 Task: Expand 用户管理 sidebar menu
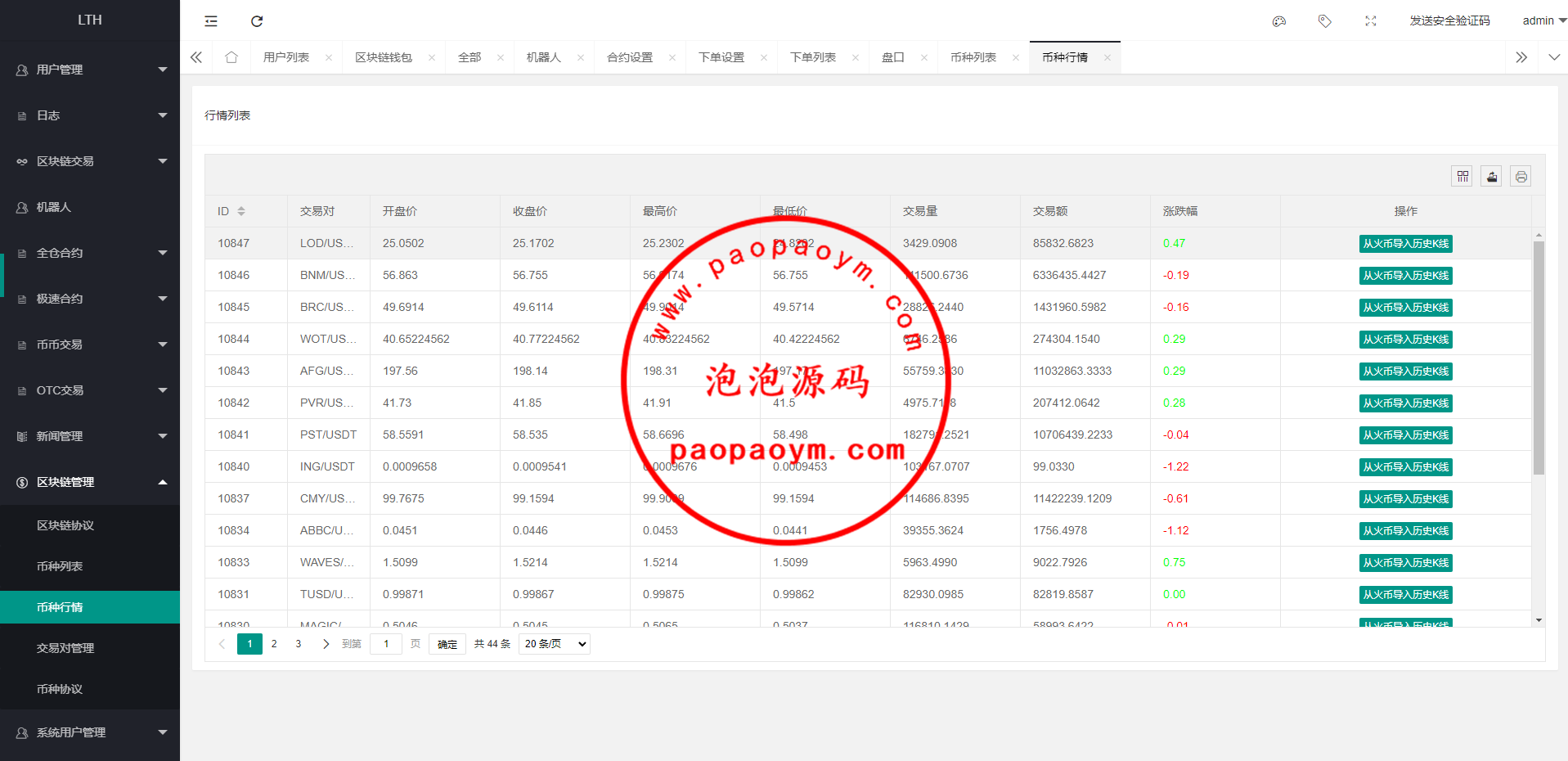click(x=90, y=70)
